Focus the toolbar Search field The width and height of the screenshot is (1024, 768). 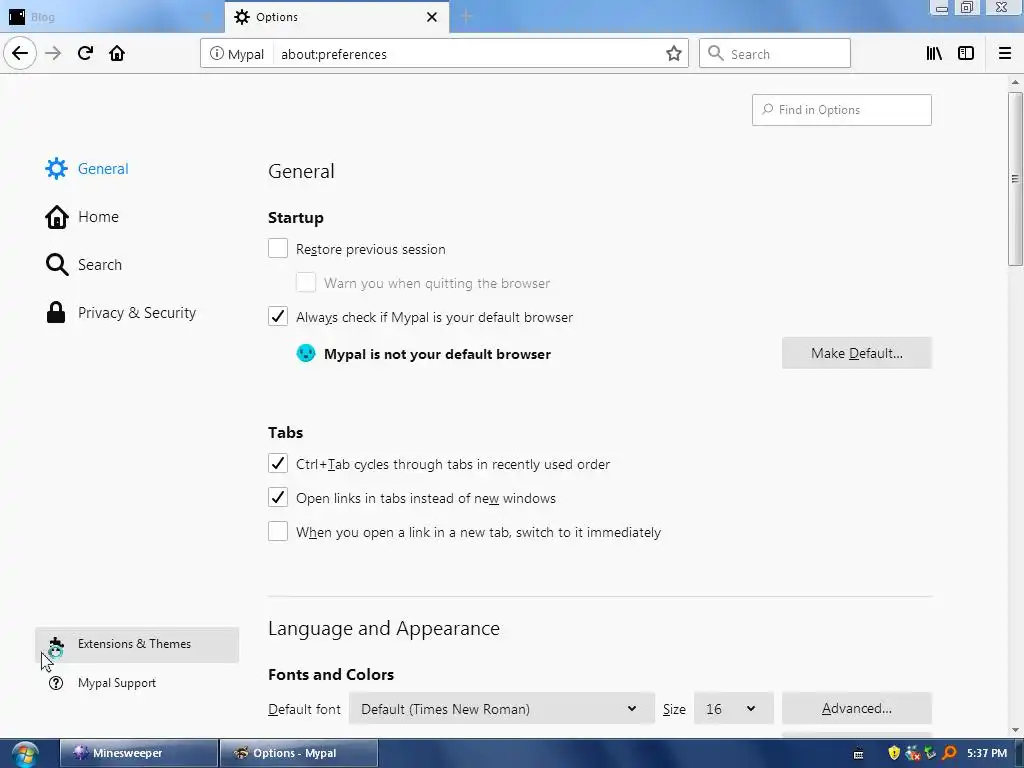[x=775, y=54]
